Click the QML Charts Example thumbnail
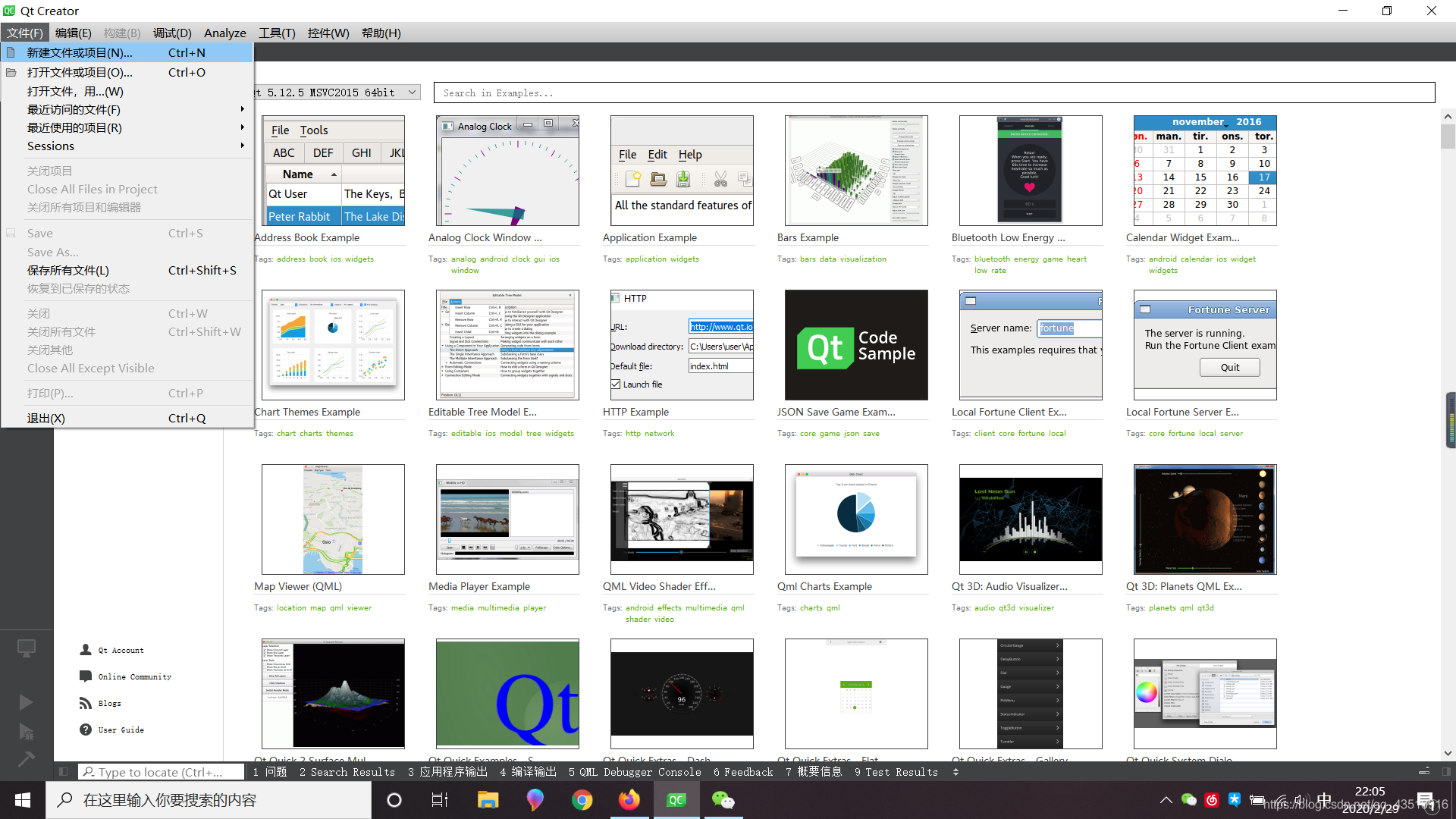This screenshot has width=1456, height=819. [x=856, y=519]
